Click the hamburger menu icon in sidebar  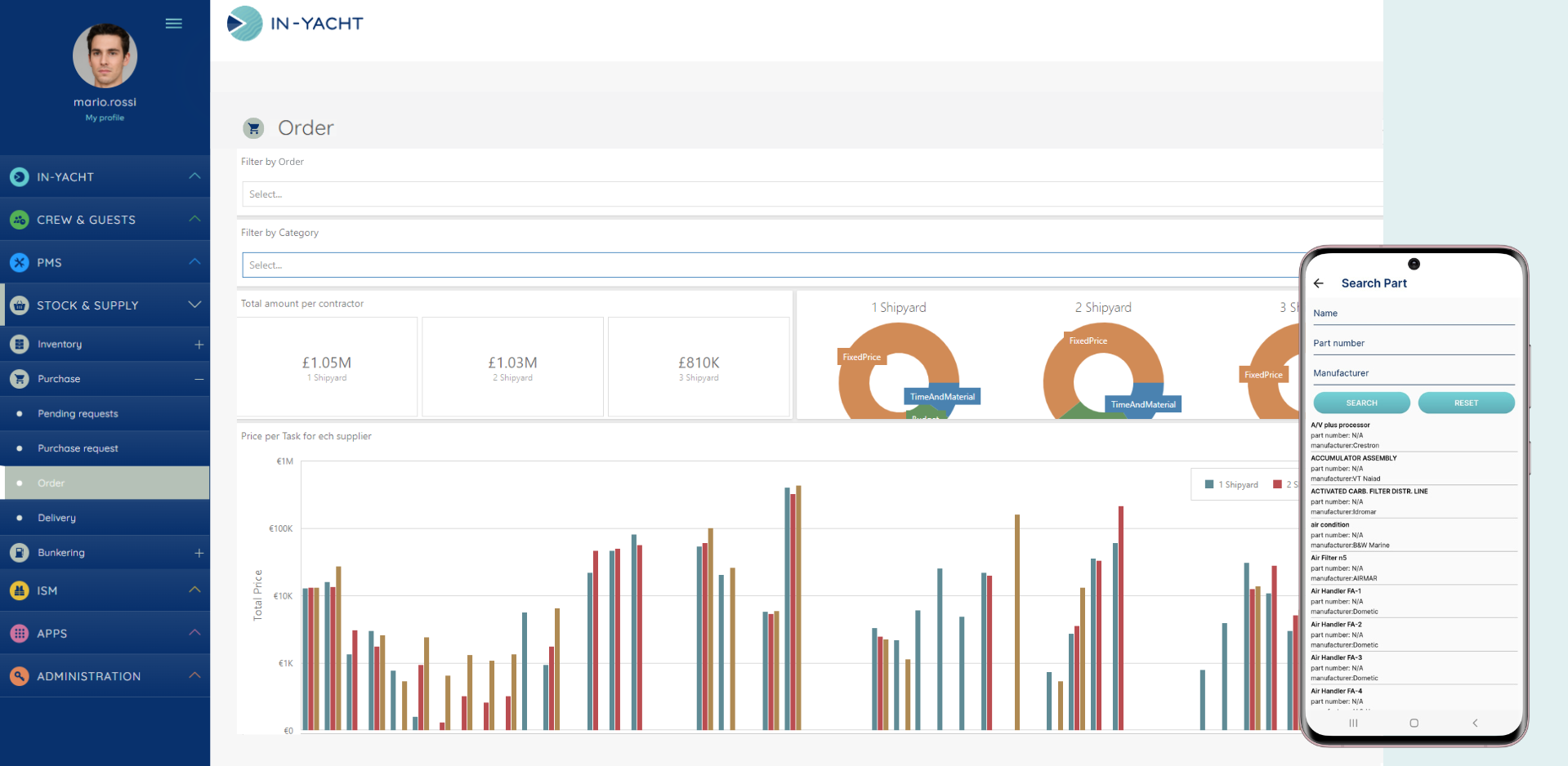click(173, 24)
